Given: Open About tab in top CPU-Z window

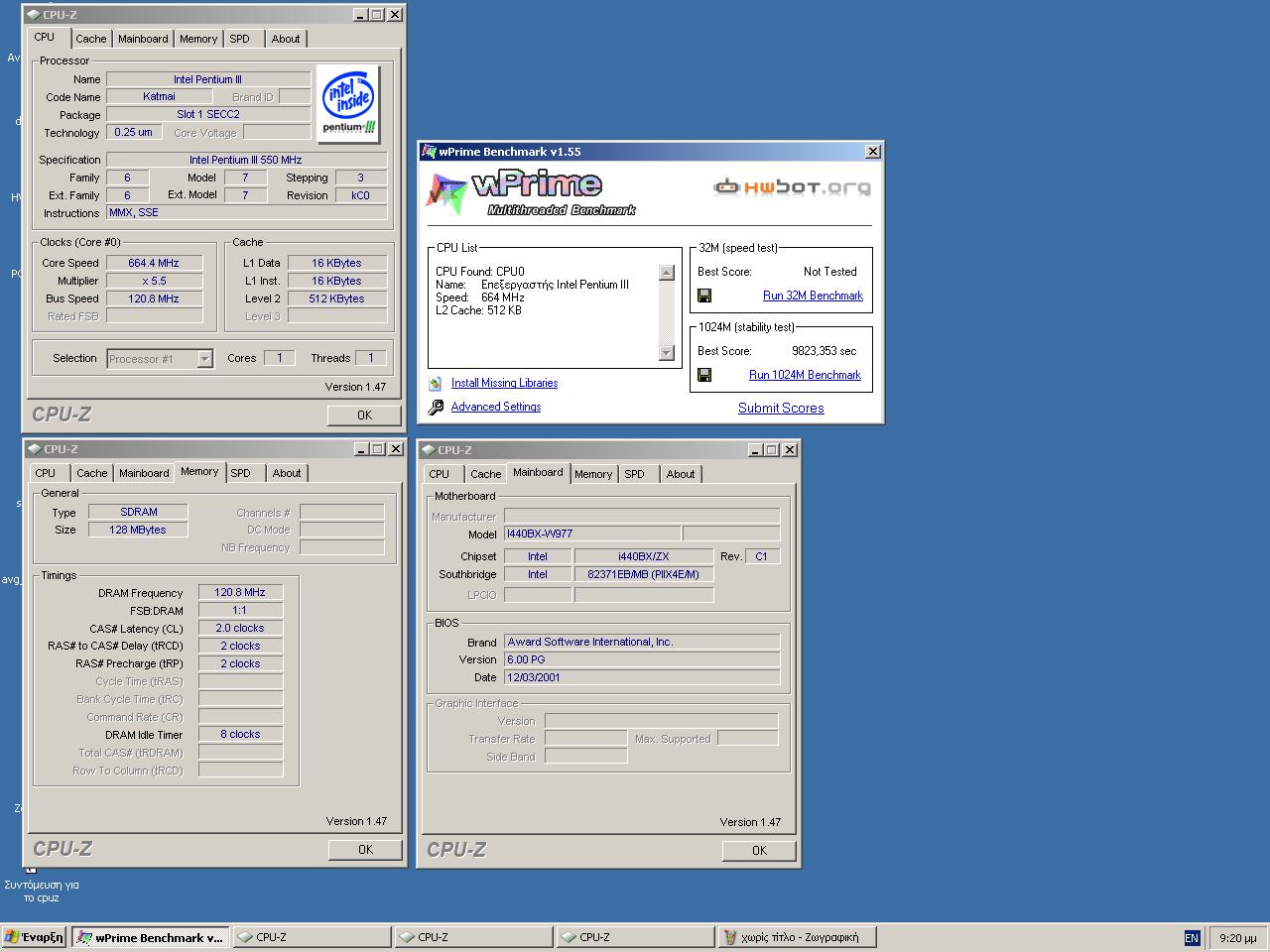Looking at the screenshot, I should pos(286,39).
